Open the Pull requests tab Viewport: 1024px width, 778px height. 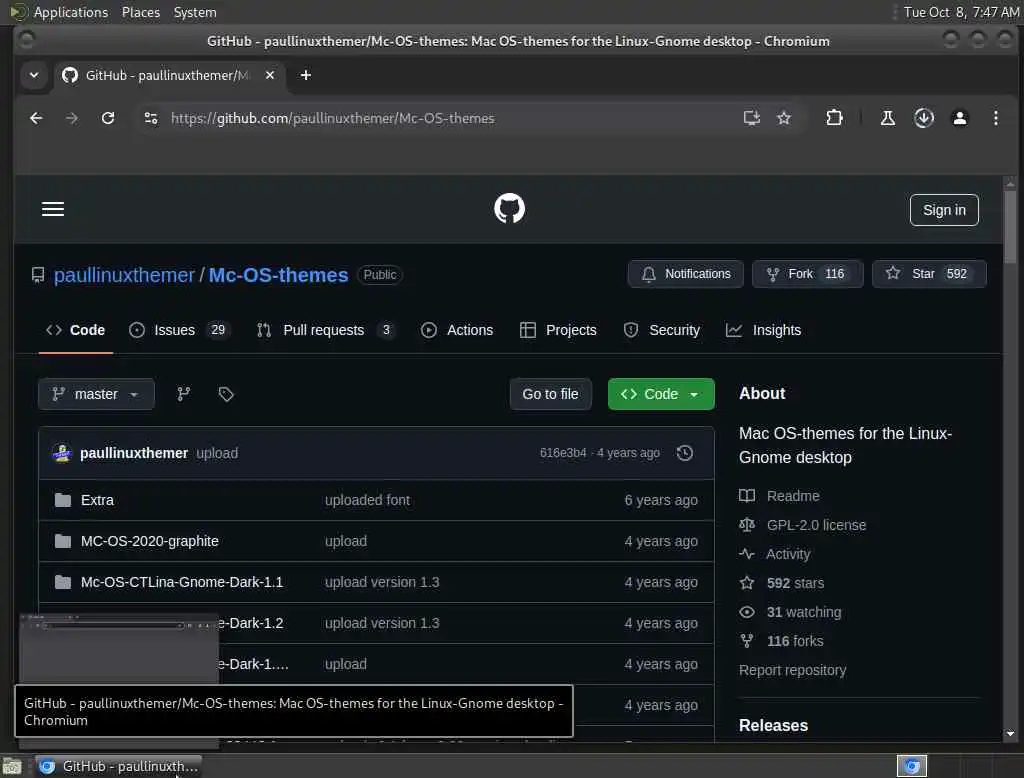pyautogui.click(x=325, y=330)
